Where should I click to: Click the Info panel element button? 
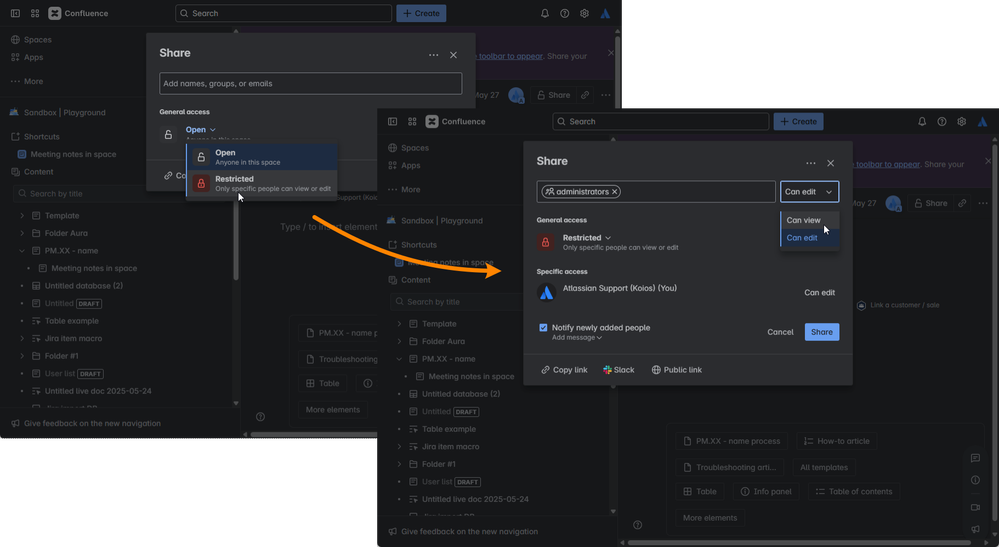766,492
